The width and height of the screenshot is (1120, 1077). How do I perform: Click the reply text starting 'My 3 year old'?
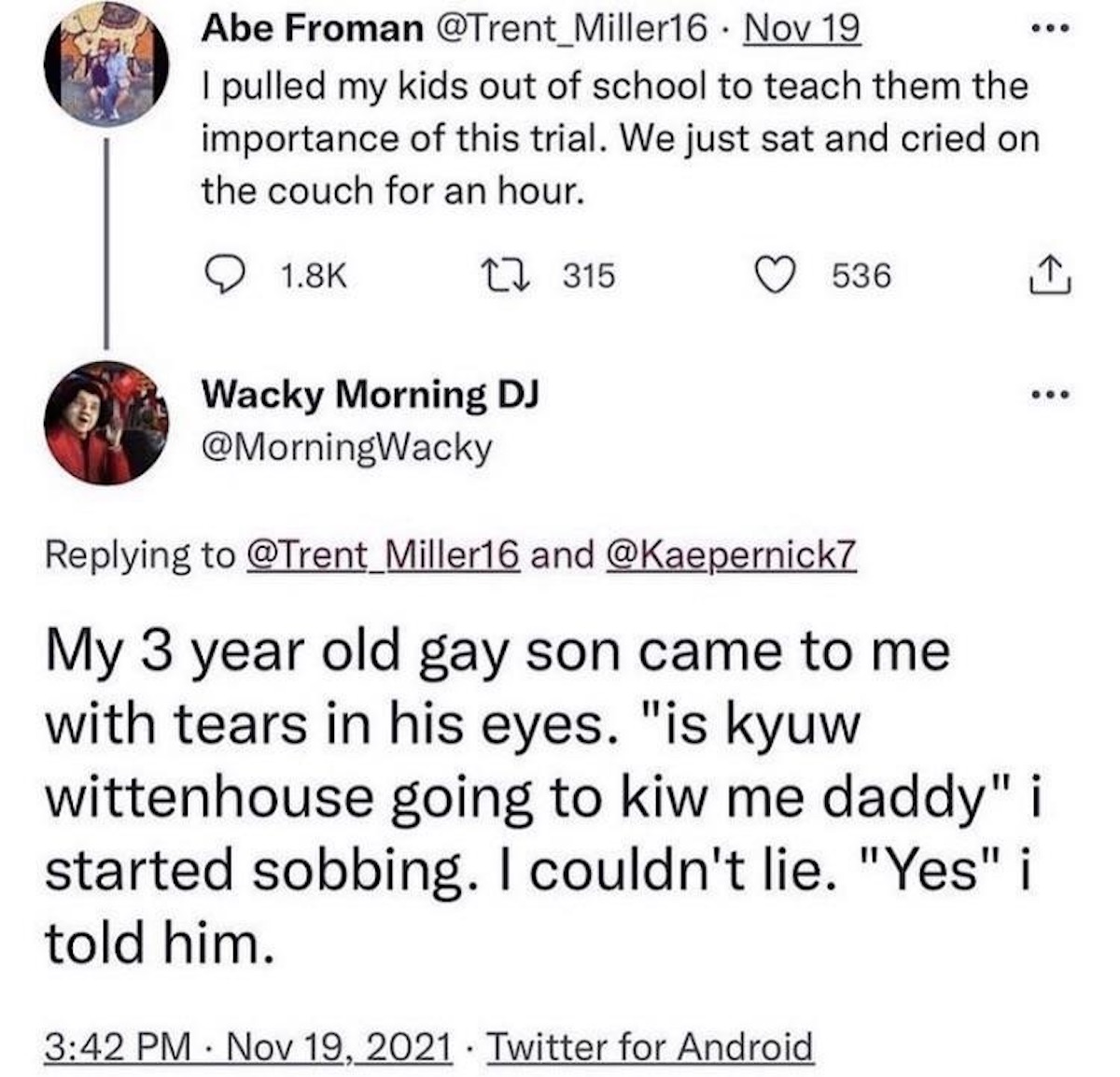pos(541,799)
